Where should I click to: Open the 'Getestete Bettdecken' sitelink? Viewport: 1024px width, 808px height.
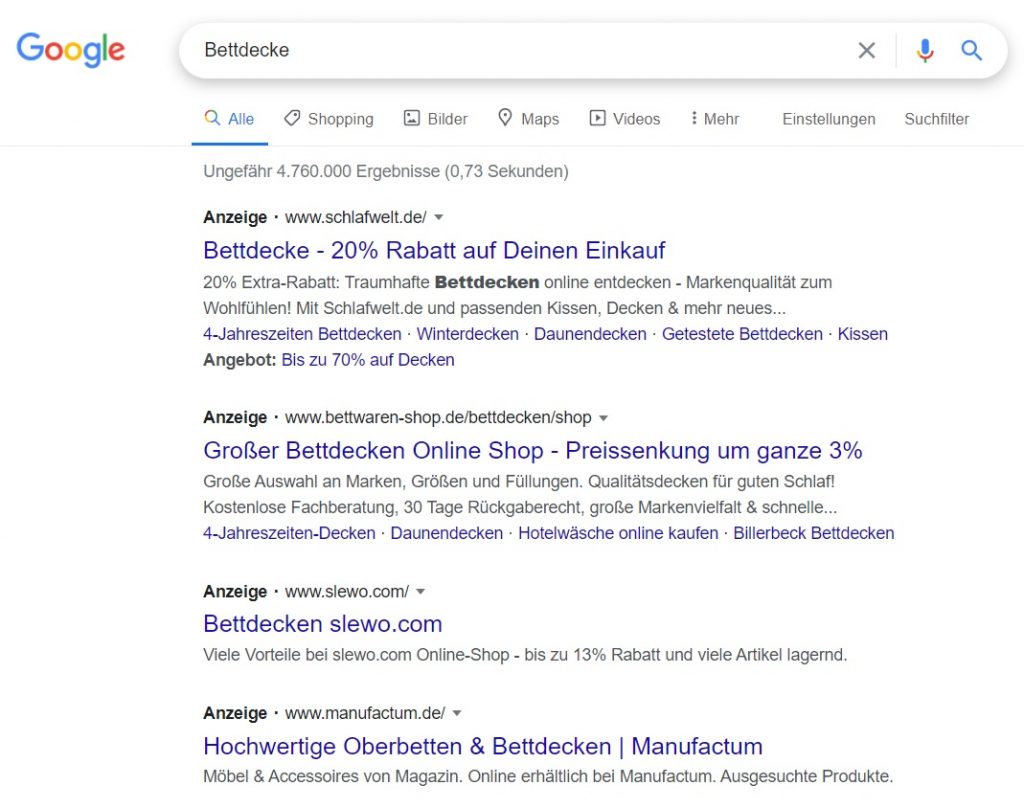click(x=743, y=334)
